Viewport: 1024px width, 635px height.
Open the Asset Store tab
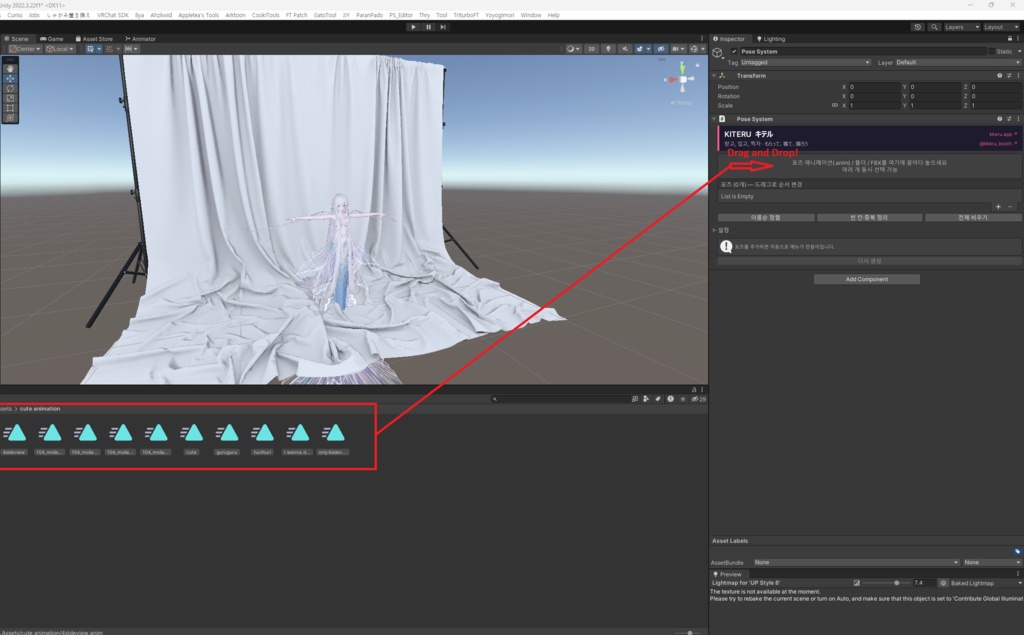pos(94,39)
